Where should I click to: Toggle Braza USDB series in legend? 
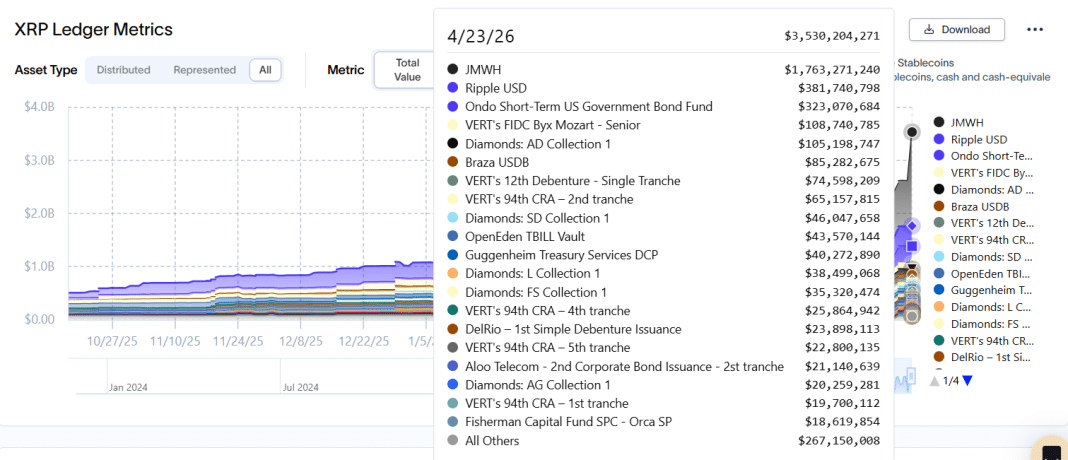979,206
